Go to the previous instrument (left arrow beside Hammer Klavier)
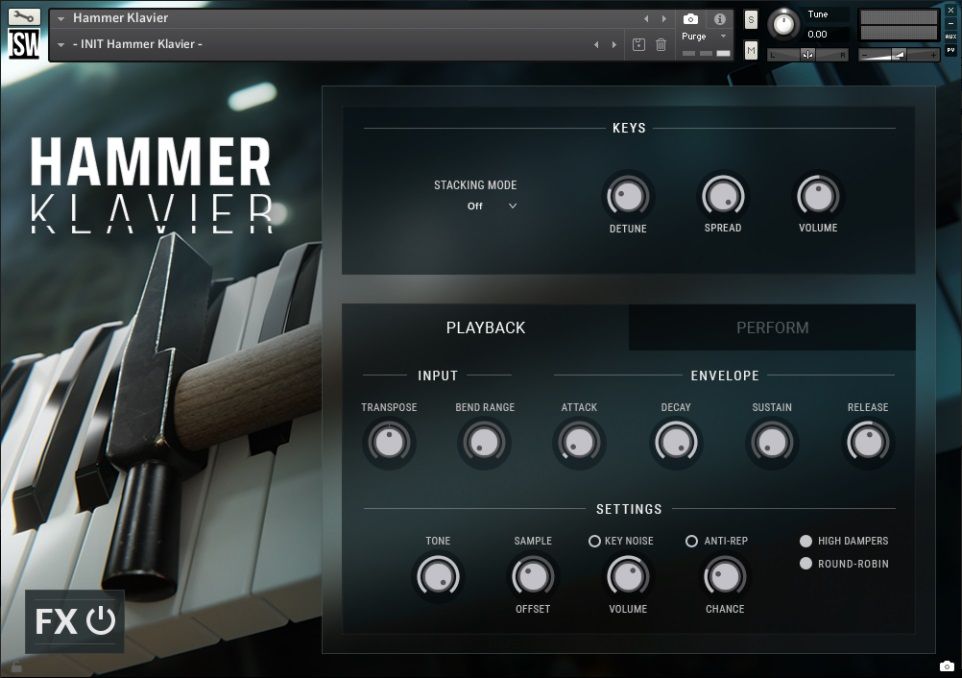 coord(646,19)
